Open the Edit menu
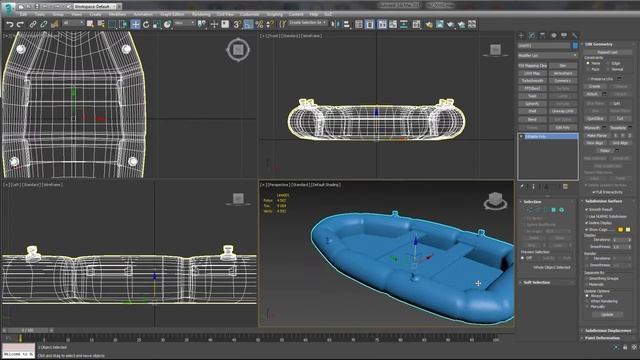The width and height of the screenshot is (640, 360). click(24, 14)
